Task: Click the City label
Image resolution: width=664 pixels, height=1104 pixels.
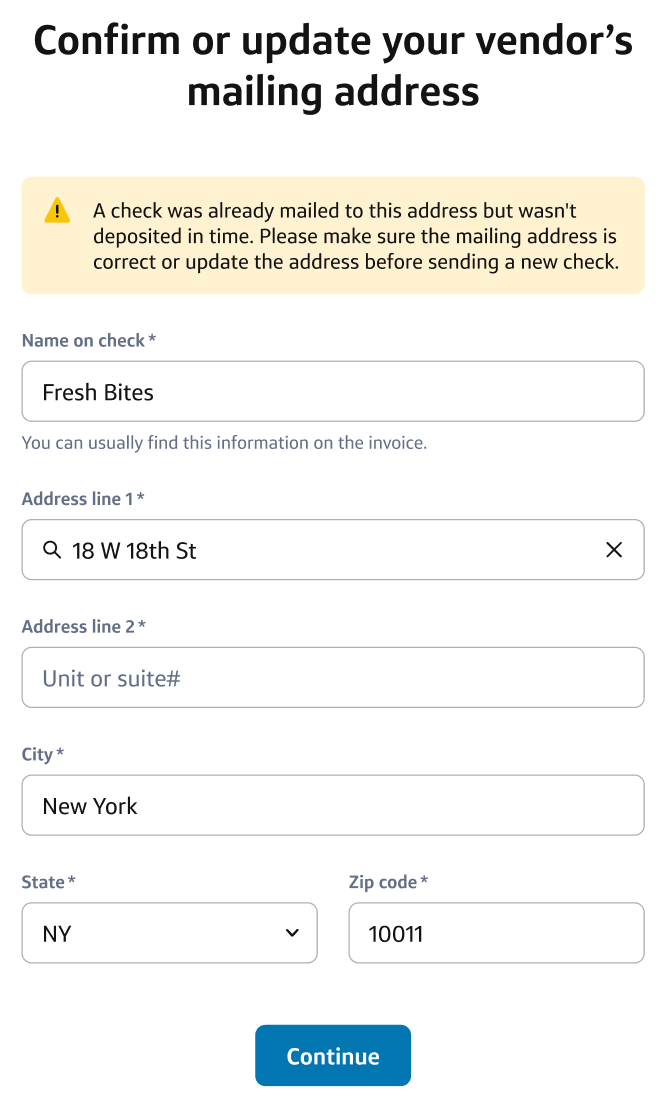Action: [38, 754]
